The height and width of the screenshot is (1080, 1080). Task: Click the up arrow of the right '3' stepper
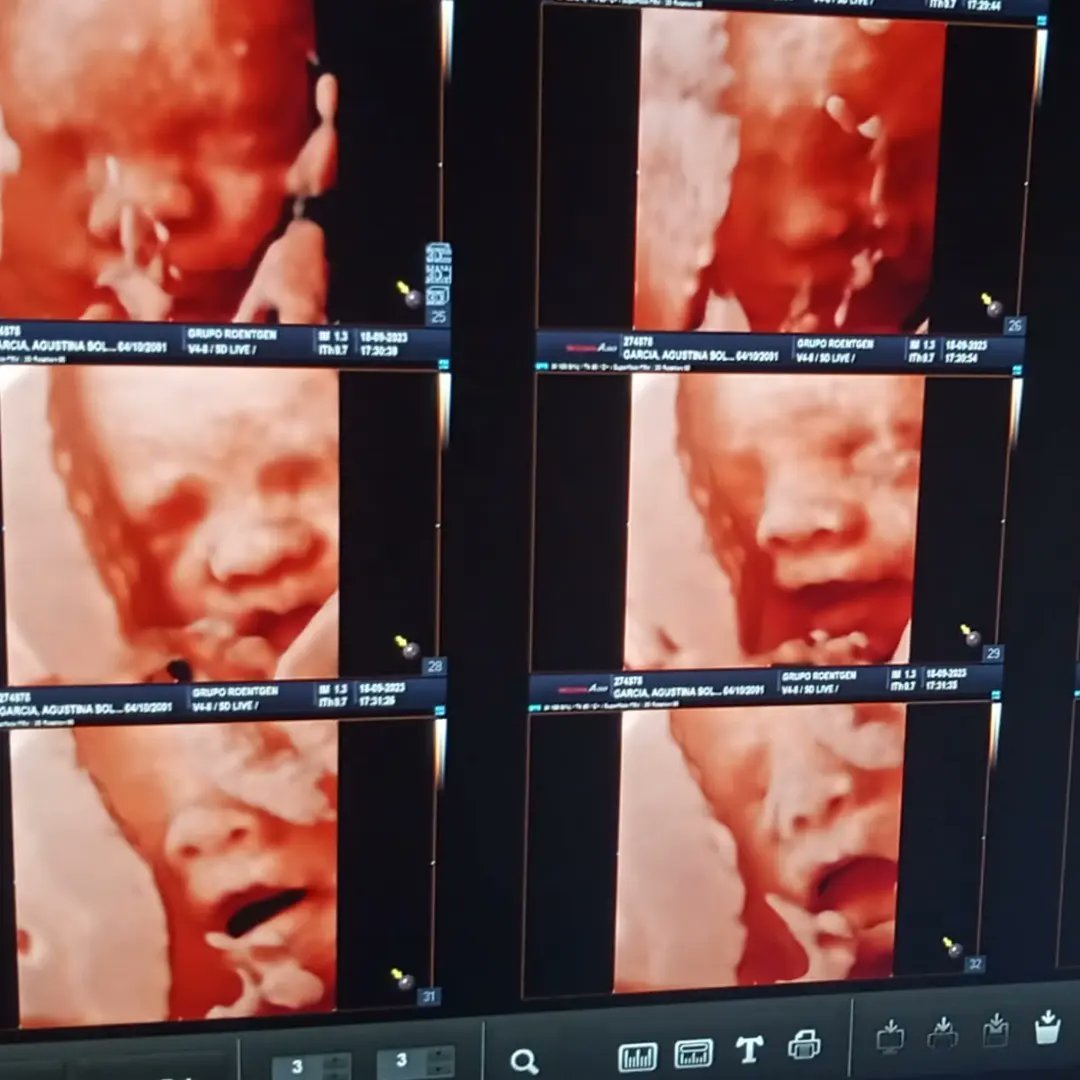coord(440,1055)
